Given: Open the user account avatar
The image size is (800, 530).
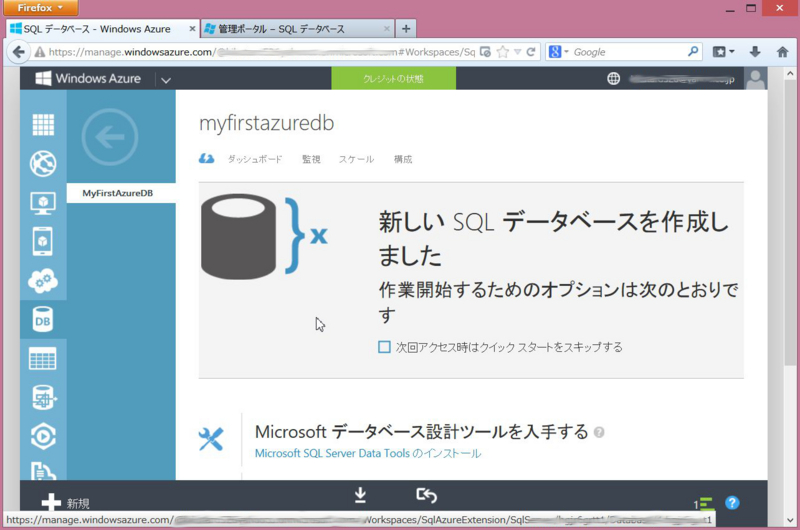Looking at the screenshot, I should pyautogui.click(x=755, y=79).
